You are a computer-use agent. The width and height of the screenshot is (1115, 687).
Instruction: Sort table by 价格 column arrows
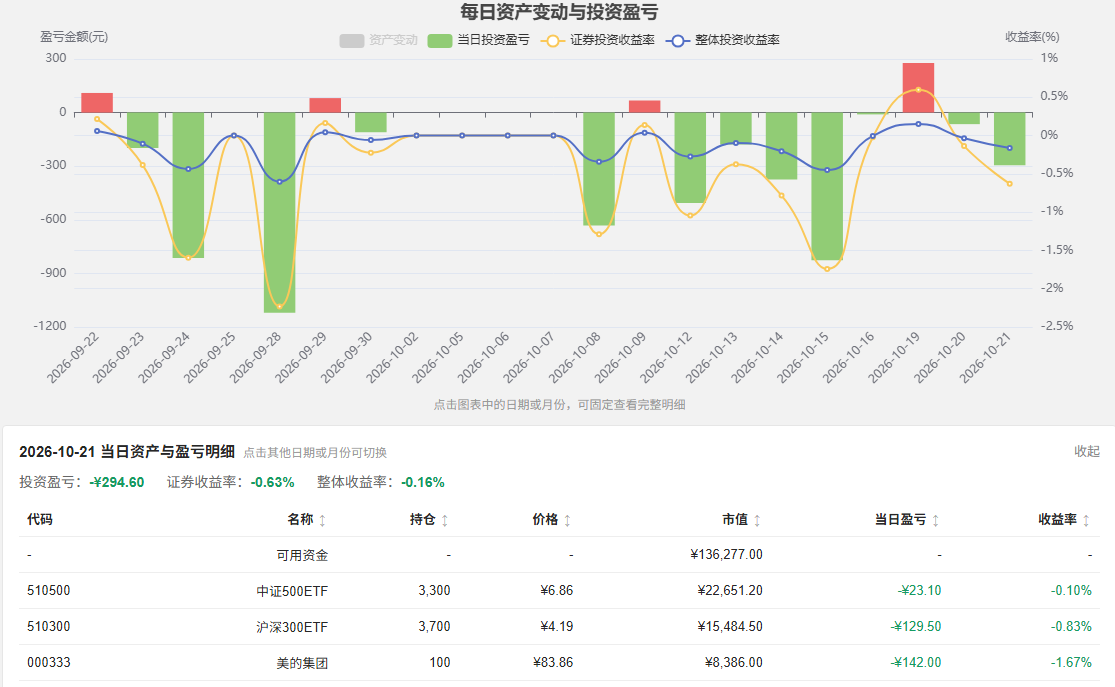click(567, 521)
